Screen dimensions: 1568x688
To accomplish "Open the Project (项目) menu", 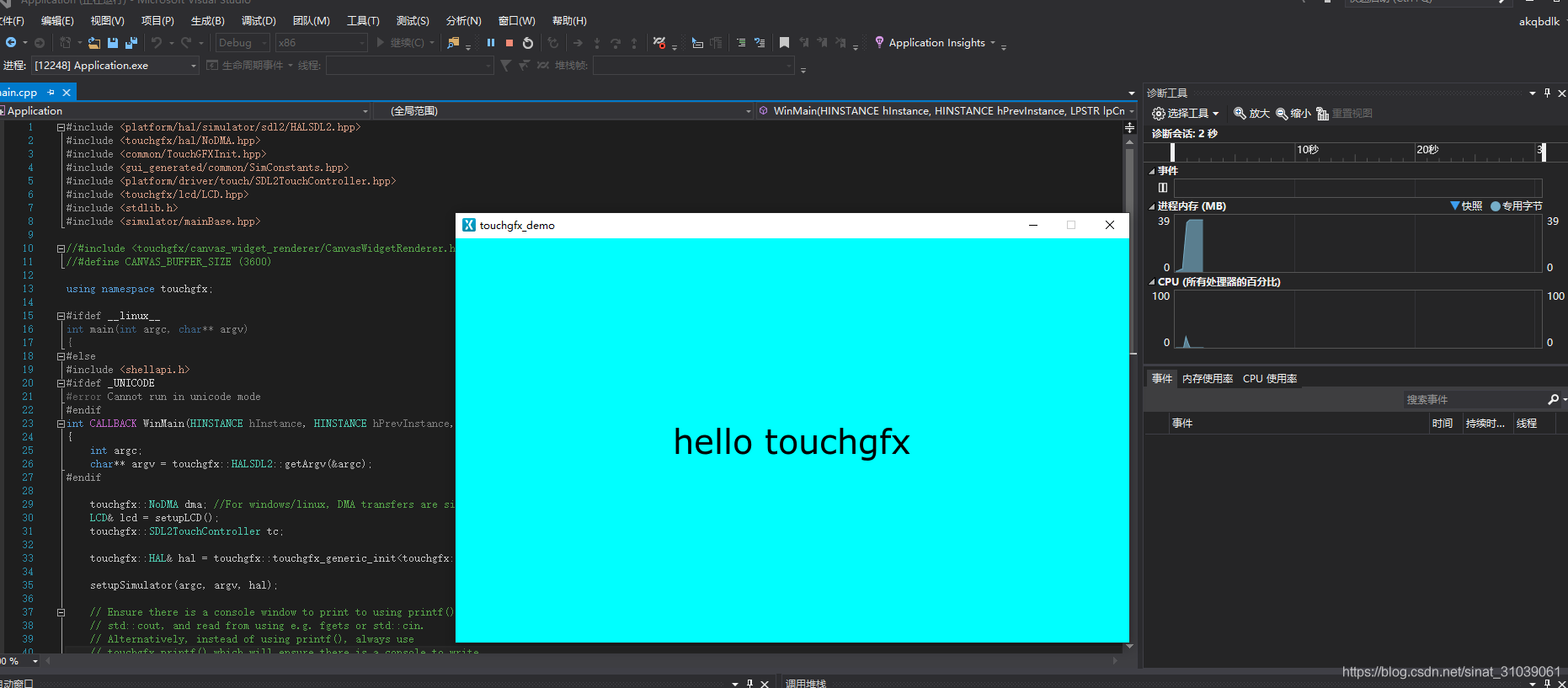I will 157,20.
